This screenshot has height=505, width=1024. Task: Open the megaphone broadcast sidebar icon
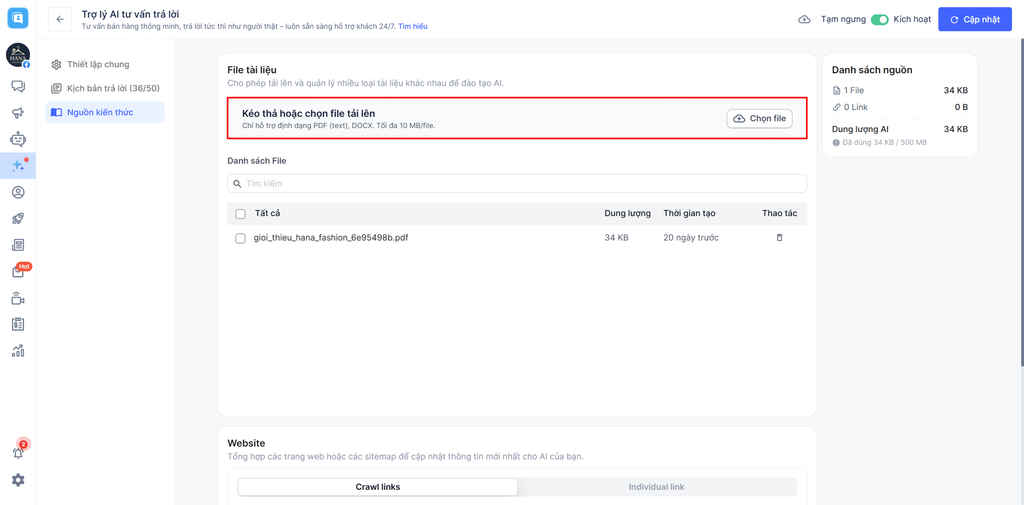pyautogui.click(x=18, y=113)
